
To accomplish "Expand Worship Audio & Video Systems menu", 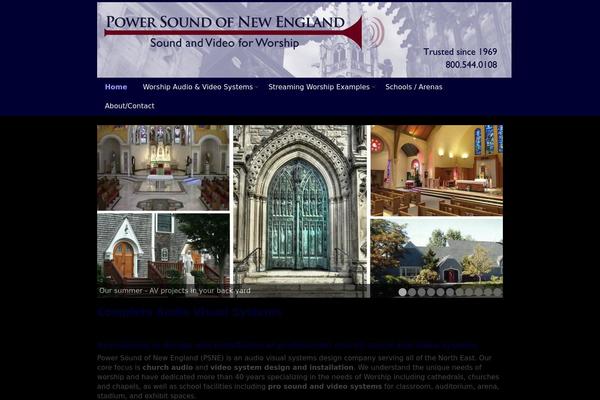I will point(200,87).
